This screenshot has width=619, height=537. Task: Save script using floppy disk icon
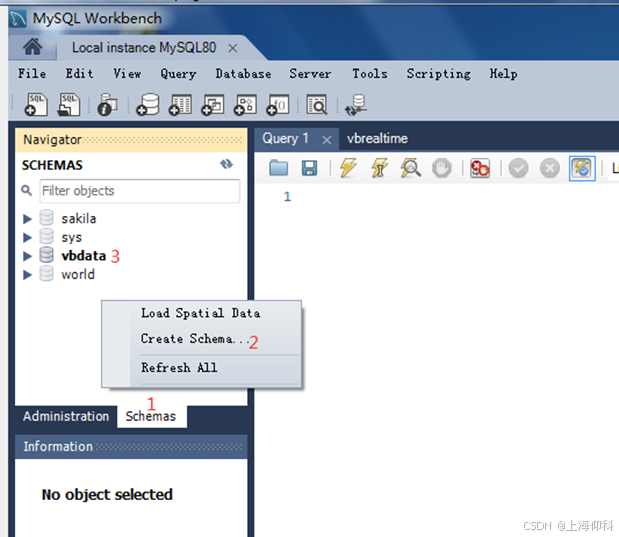pyautogui.click(x=309, y=168)
